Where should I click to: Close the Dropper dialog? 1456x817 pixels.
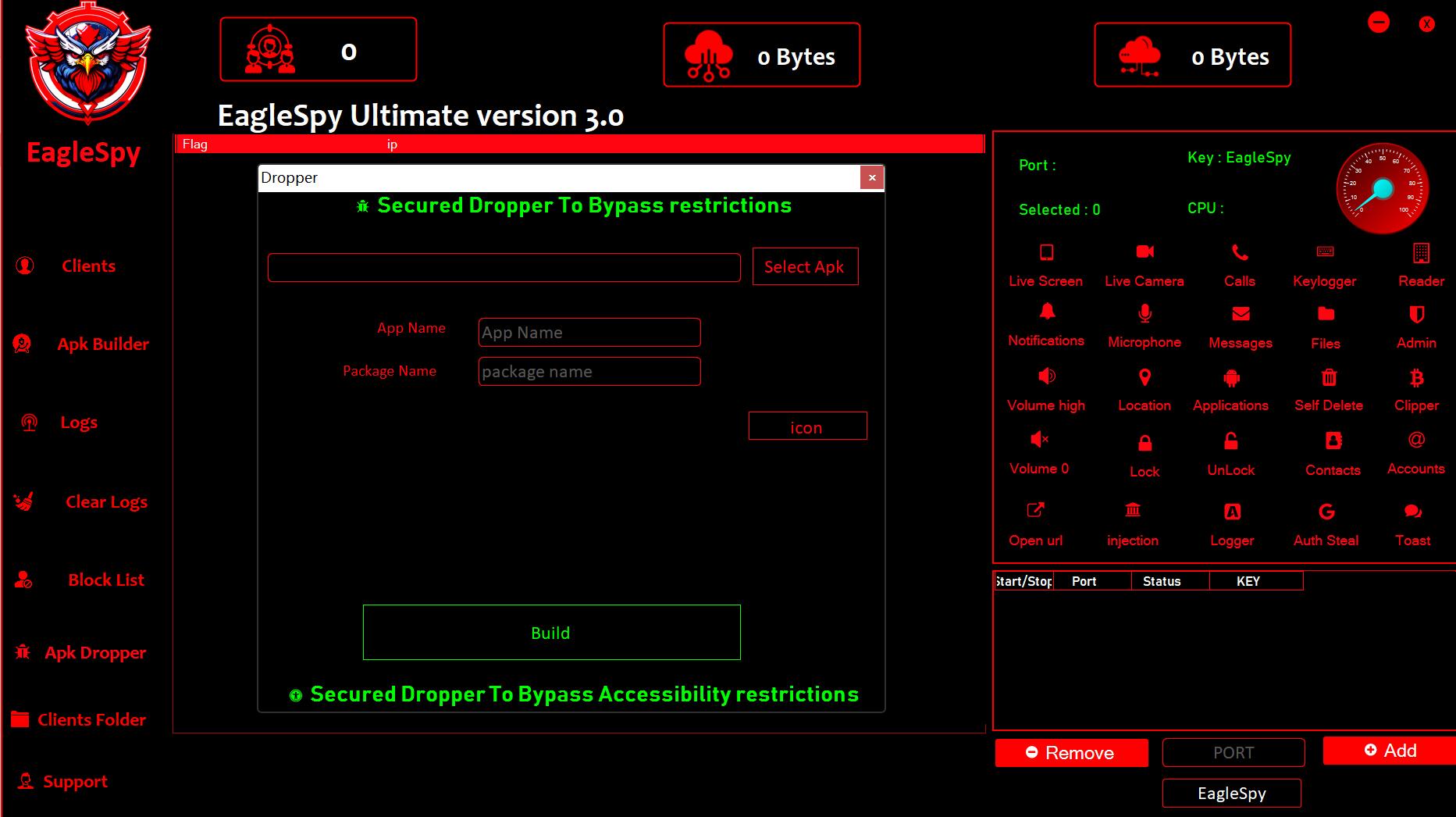872,178
